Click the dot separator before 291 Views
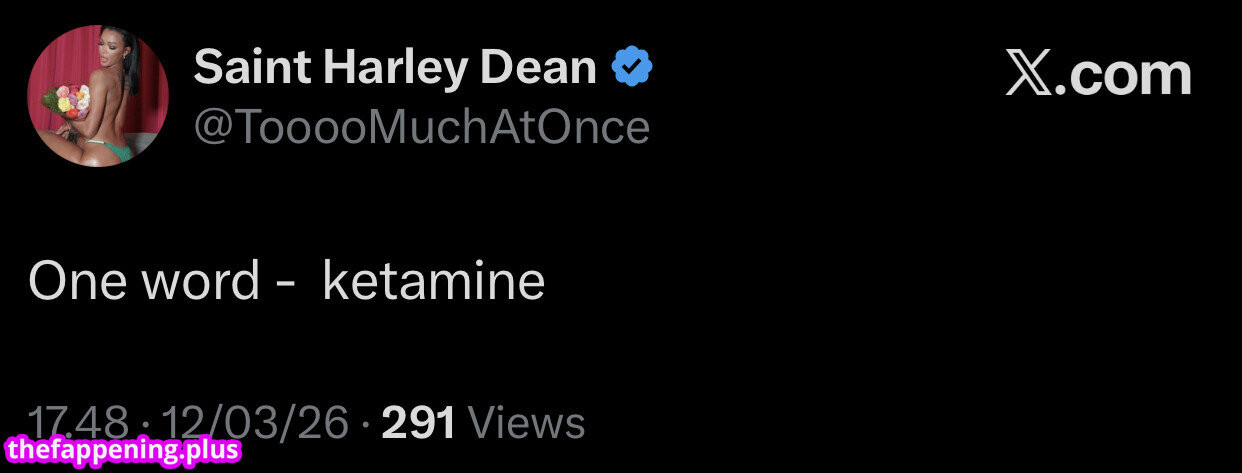 (x=365, y=424)
